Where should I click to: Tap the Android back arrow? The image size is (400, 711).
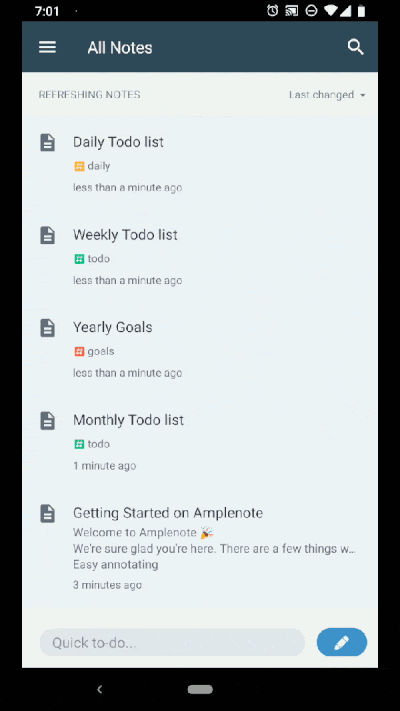(100, 690)
